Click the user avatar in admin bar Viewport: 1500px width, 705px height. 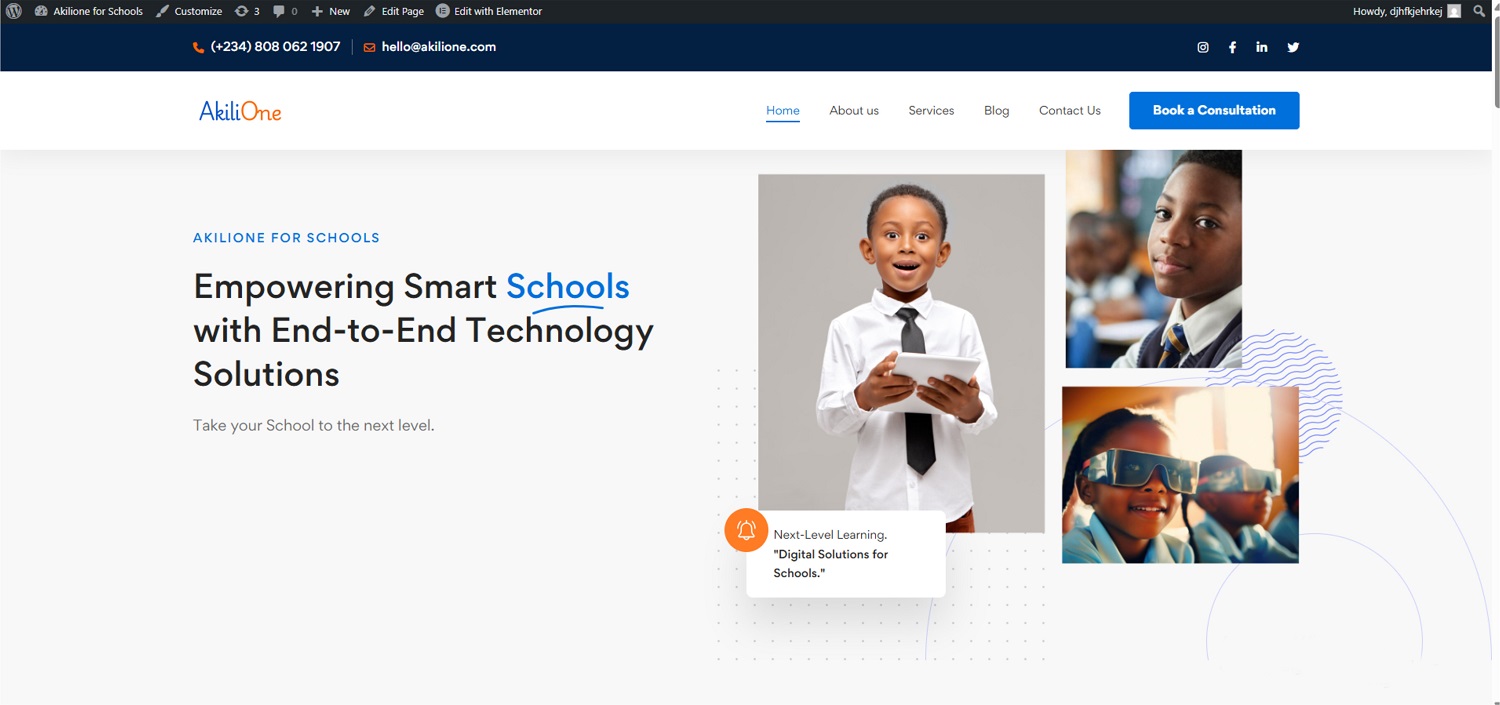click(x=1454, y=11)
